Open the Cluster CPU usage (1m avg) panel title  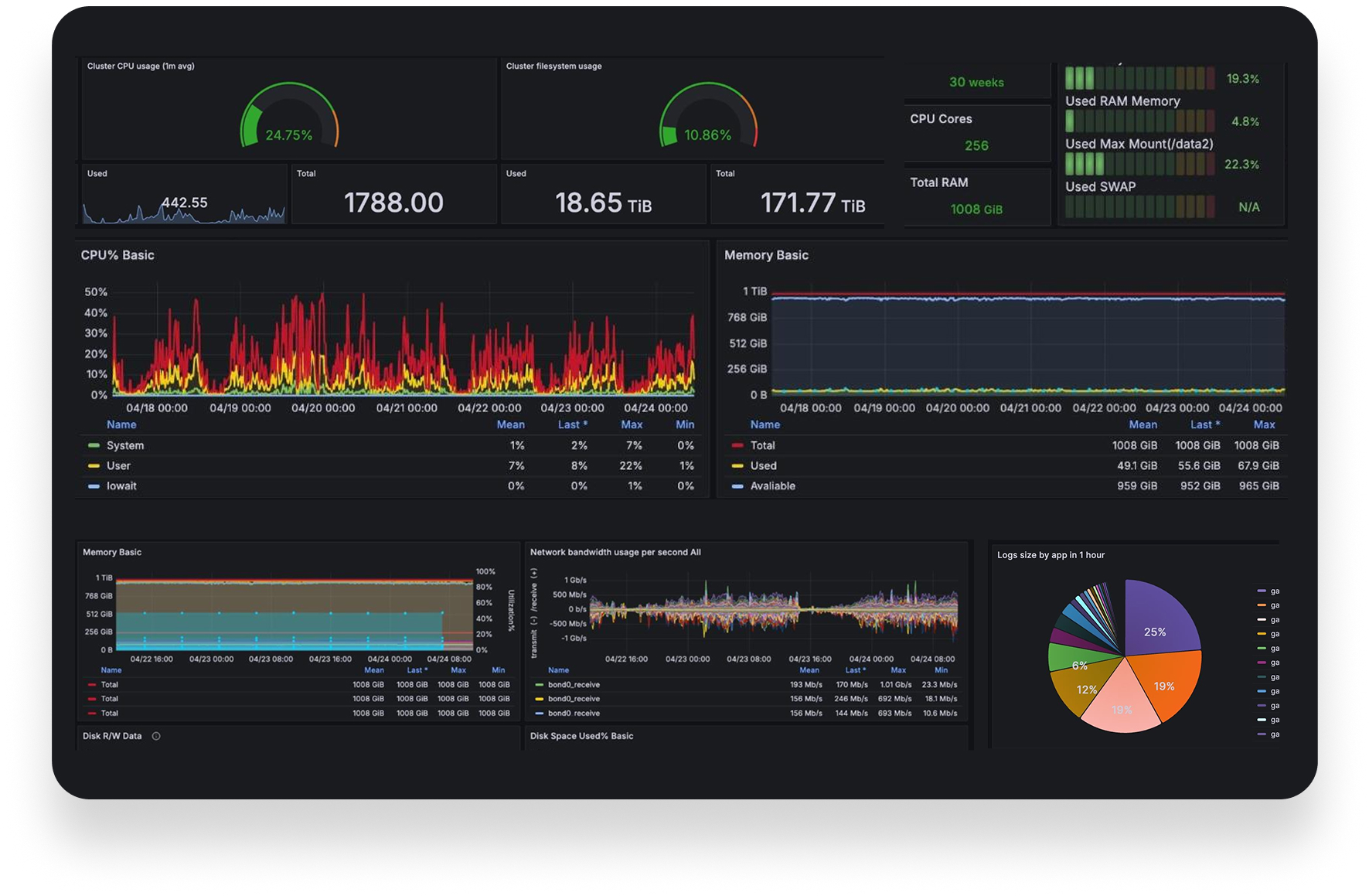pos(141,66)
